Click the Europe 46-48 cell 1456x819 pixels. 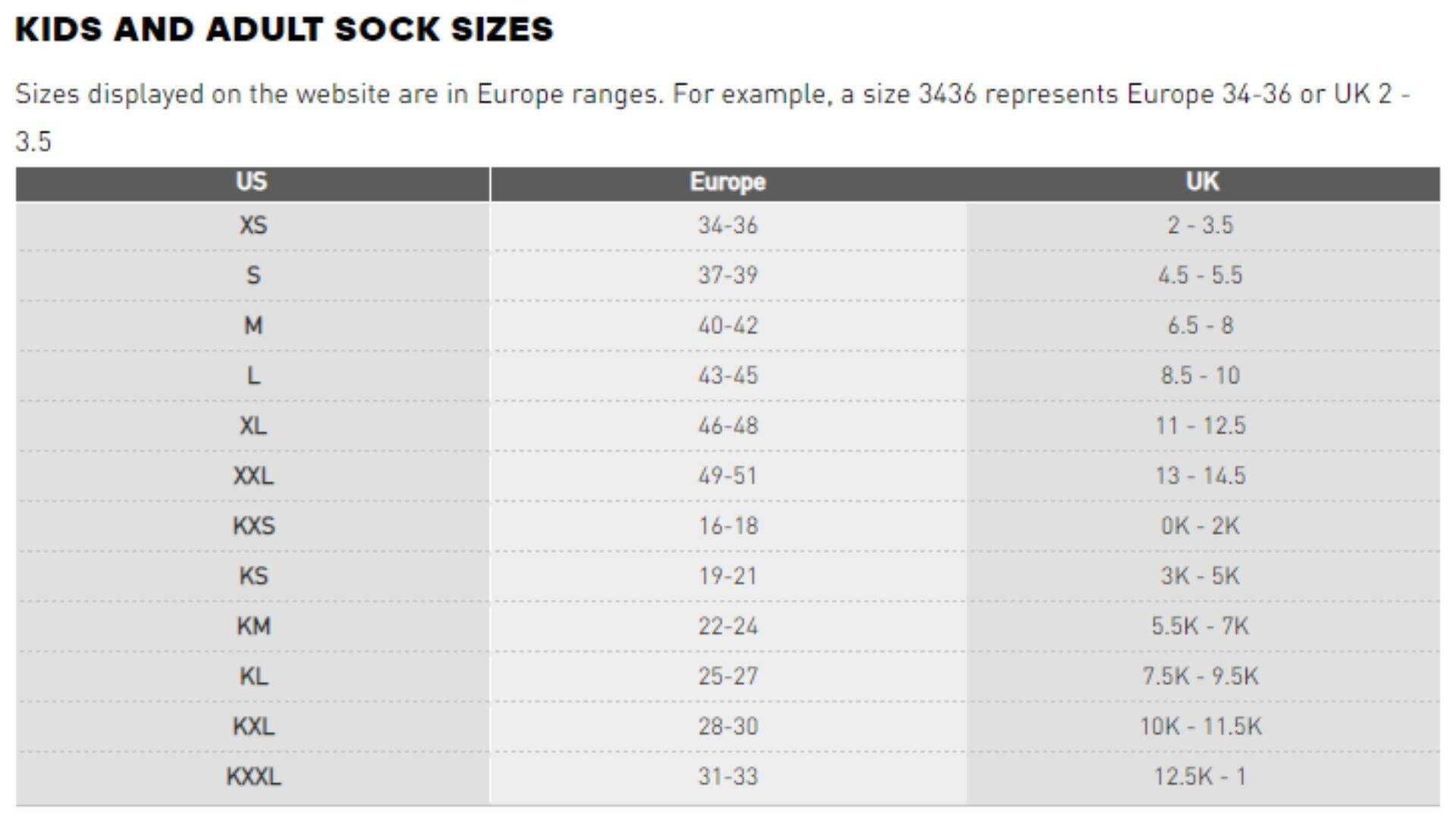point(727,425)
